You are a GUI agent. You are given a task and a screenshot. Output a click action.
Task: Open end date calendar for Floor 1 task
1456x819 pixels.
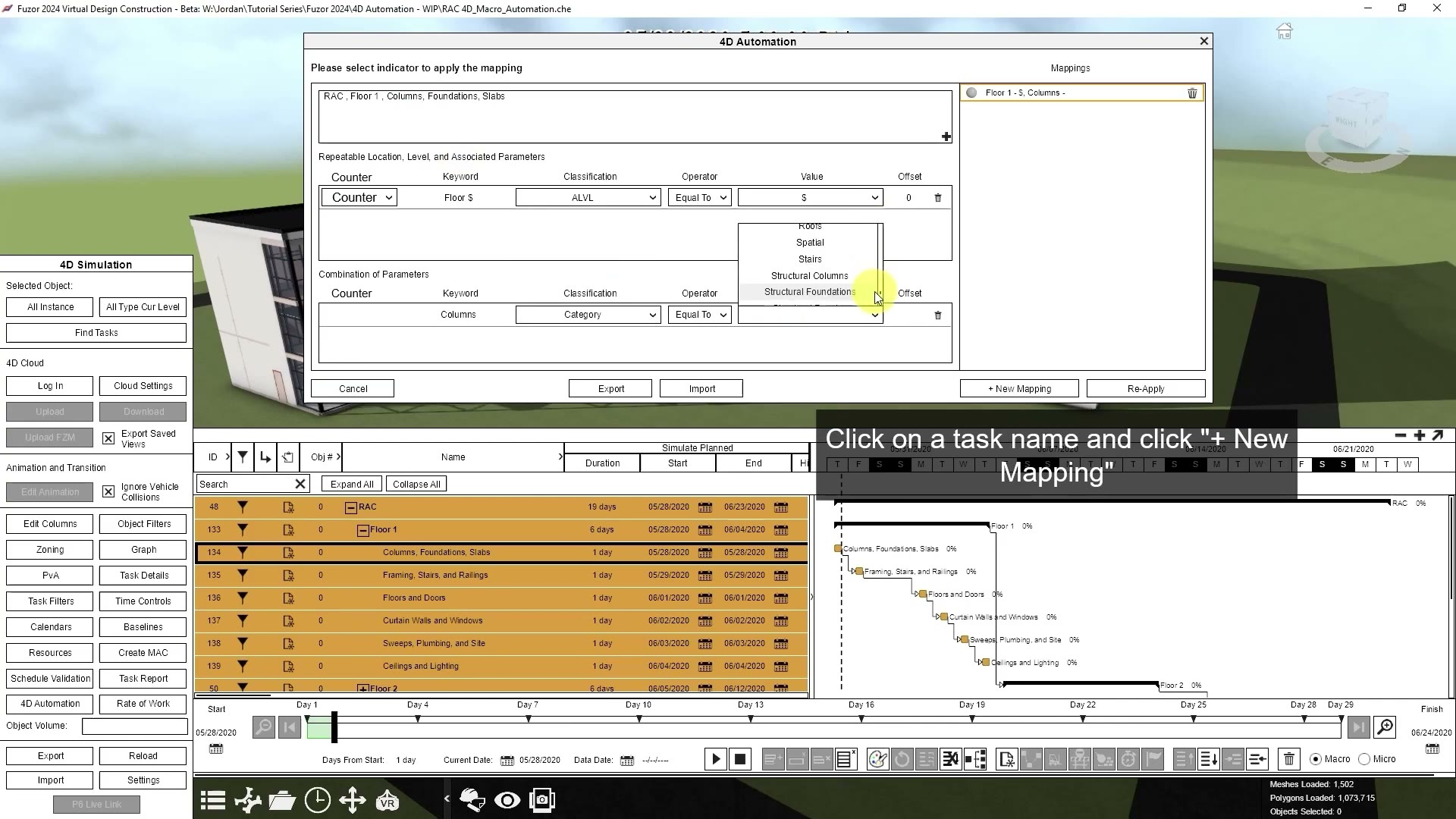pyautogui.click(x=781, y=529)
